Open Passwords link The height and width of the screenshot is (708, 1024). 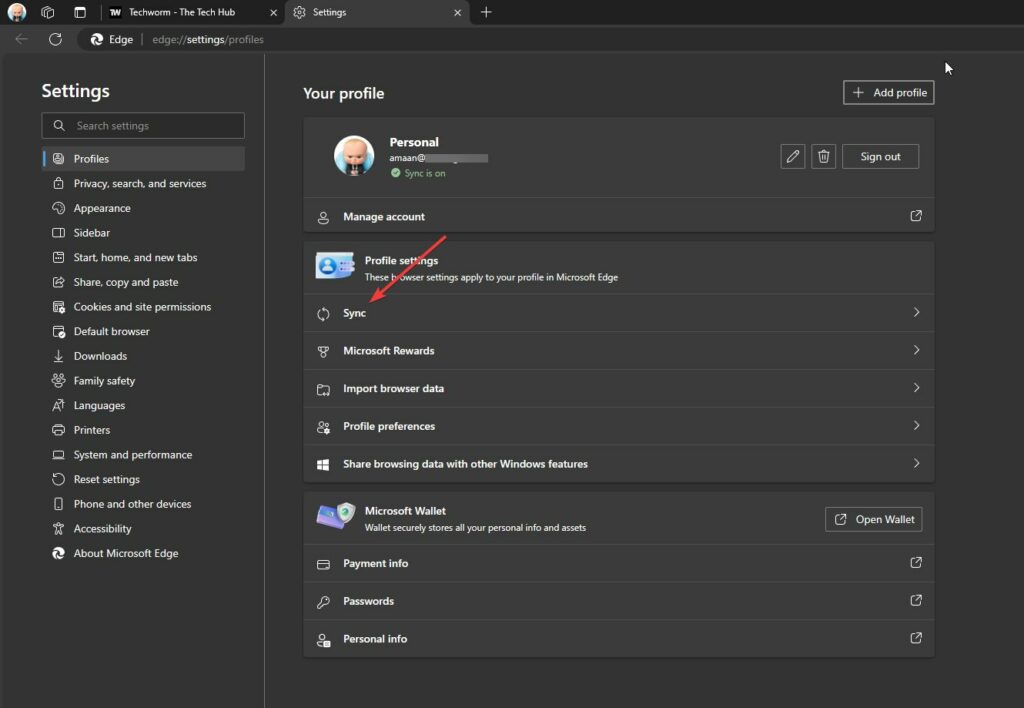(618, 601)
